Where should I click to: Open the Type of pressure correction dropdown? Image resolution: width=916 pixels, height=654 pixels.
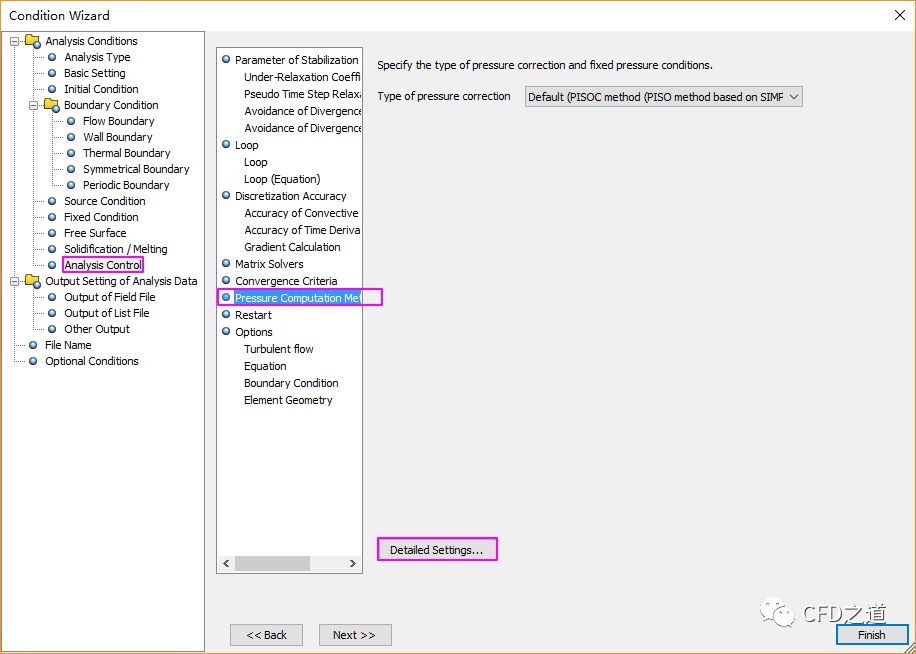pos(664,97)
